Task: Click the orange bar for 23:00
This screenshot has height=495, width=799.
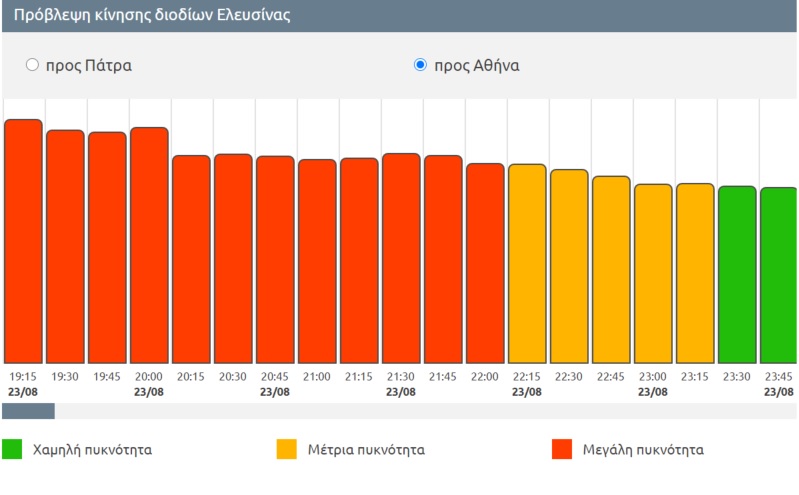Action: point(653,273)
